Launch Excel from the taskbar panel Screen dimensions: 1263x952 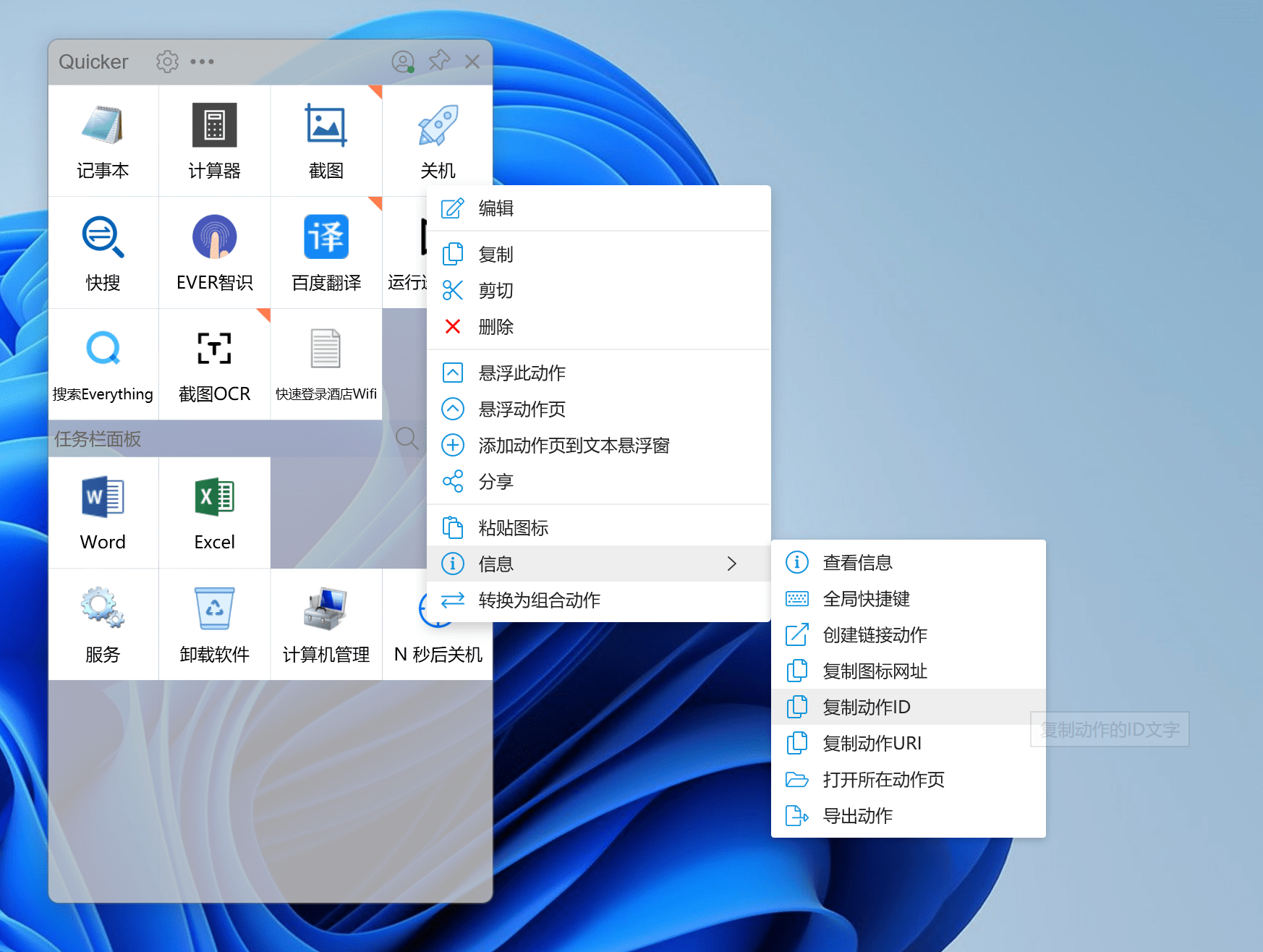[x=215, y=513]
